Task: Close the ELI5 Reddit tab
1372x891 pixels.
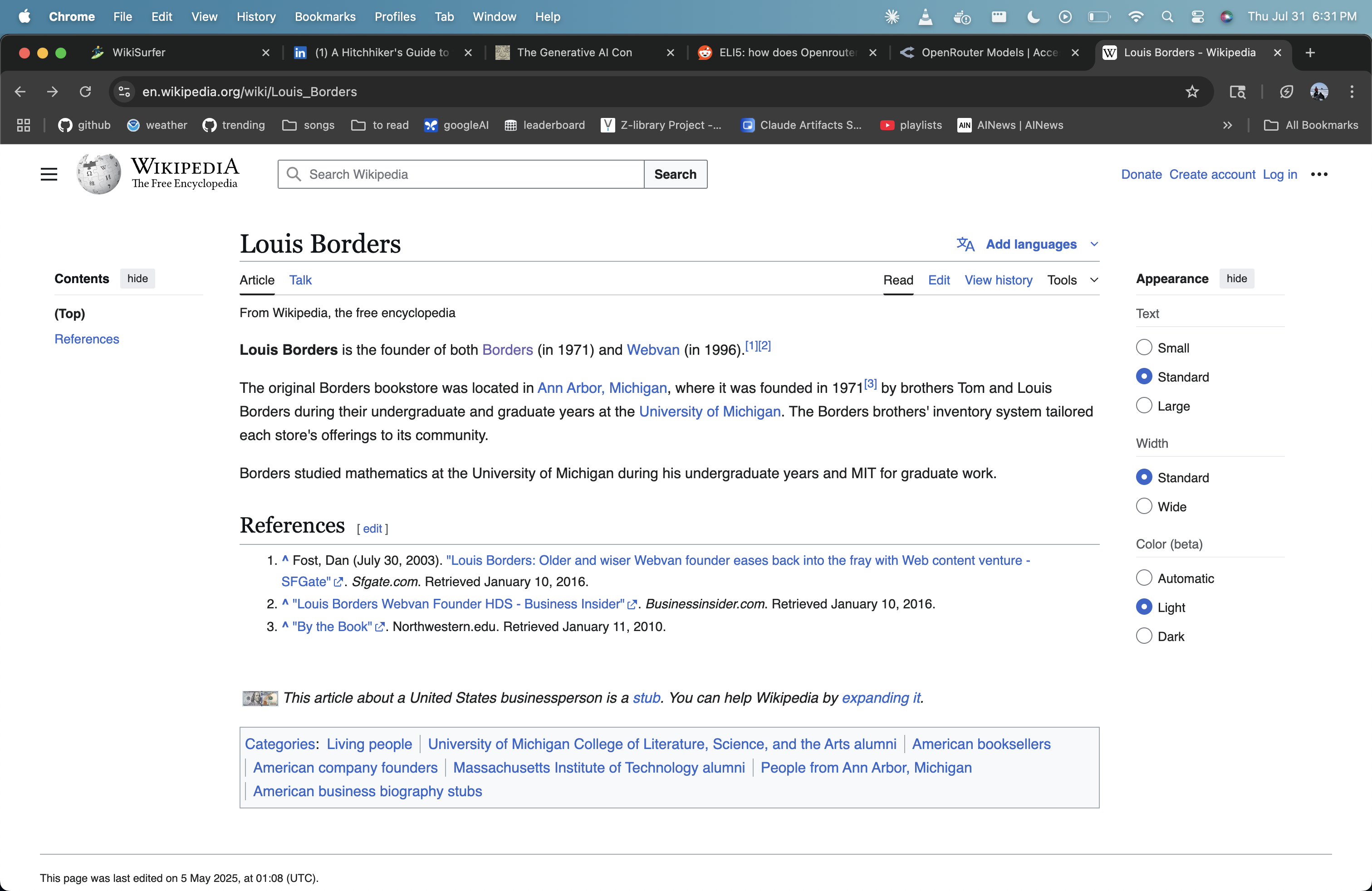Action: [873, 53]
